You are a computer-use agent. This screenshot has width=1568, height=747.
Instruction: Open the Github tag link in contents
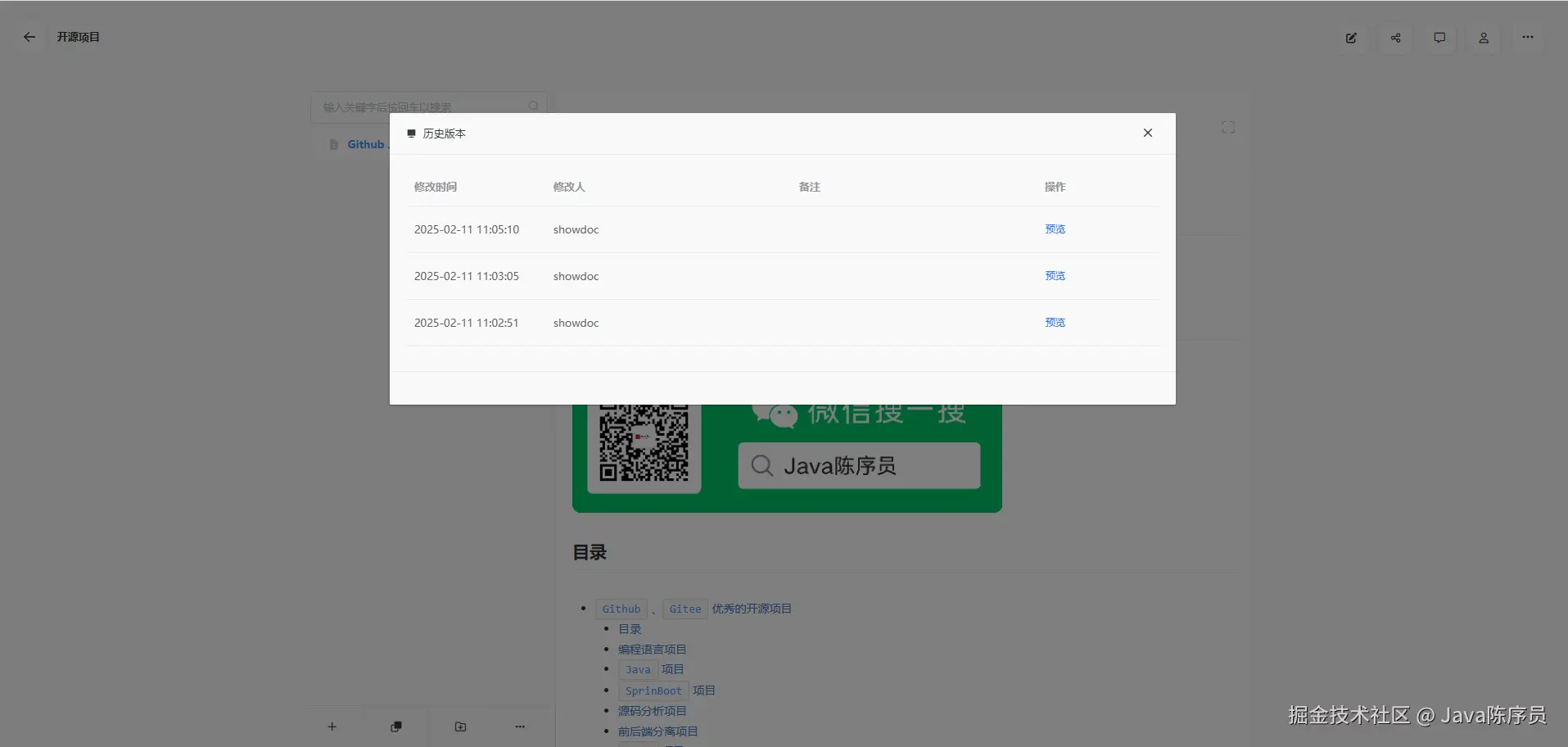(621, 609)
